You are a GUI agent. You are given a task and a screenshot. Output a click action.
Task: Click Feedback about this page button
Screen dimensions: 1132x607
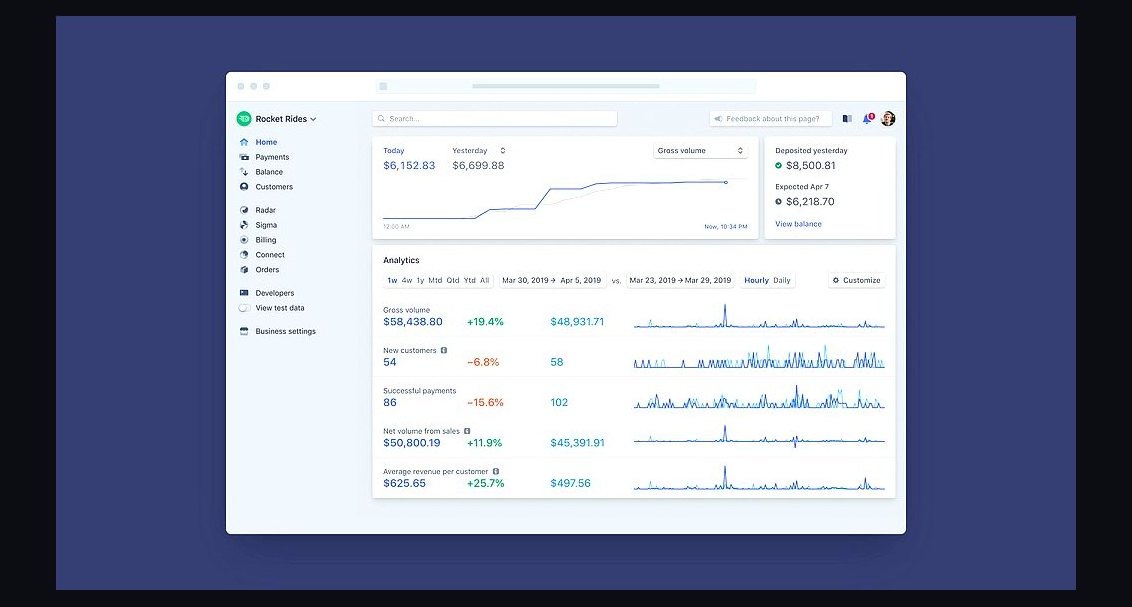pos(770,118)
